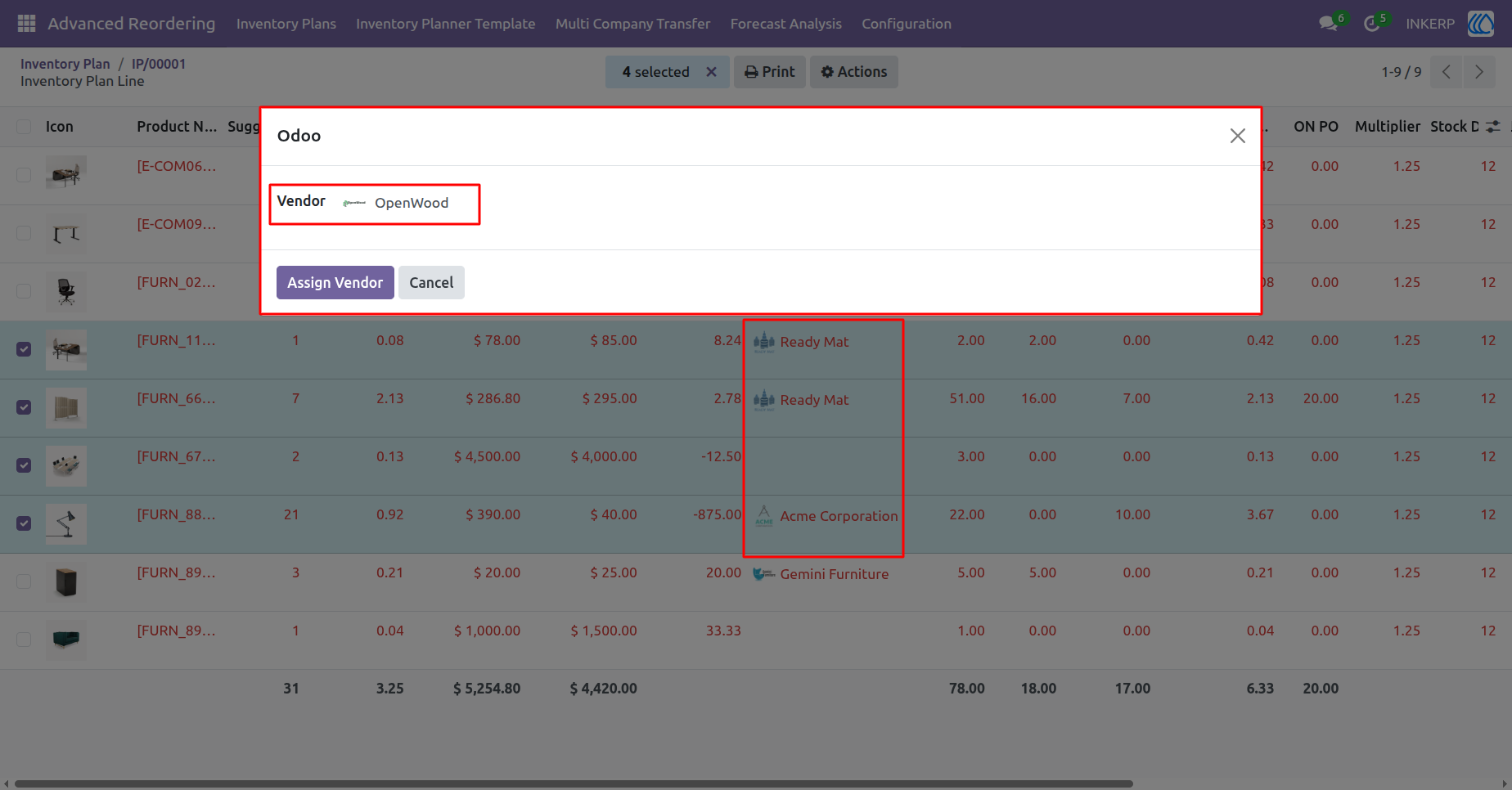Uncheck the FURN_67 row checkbox

point(24,465)
